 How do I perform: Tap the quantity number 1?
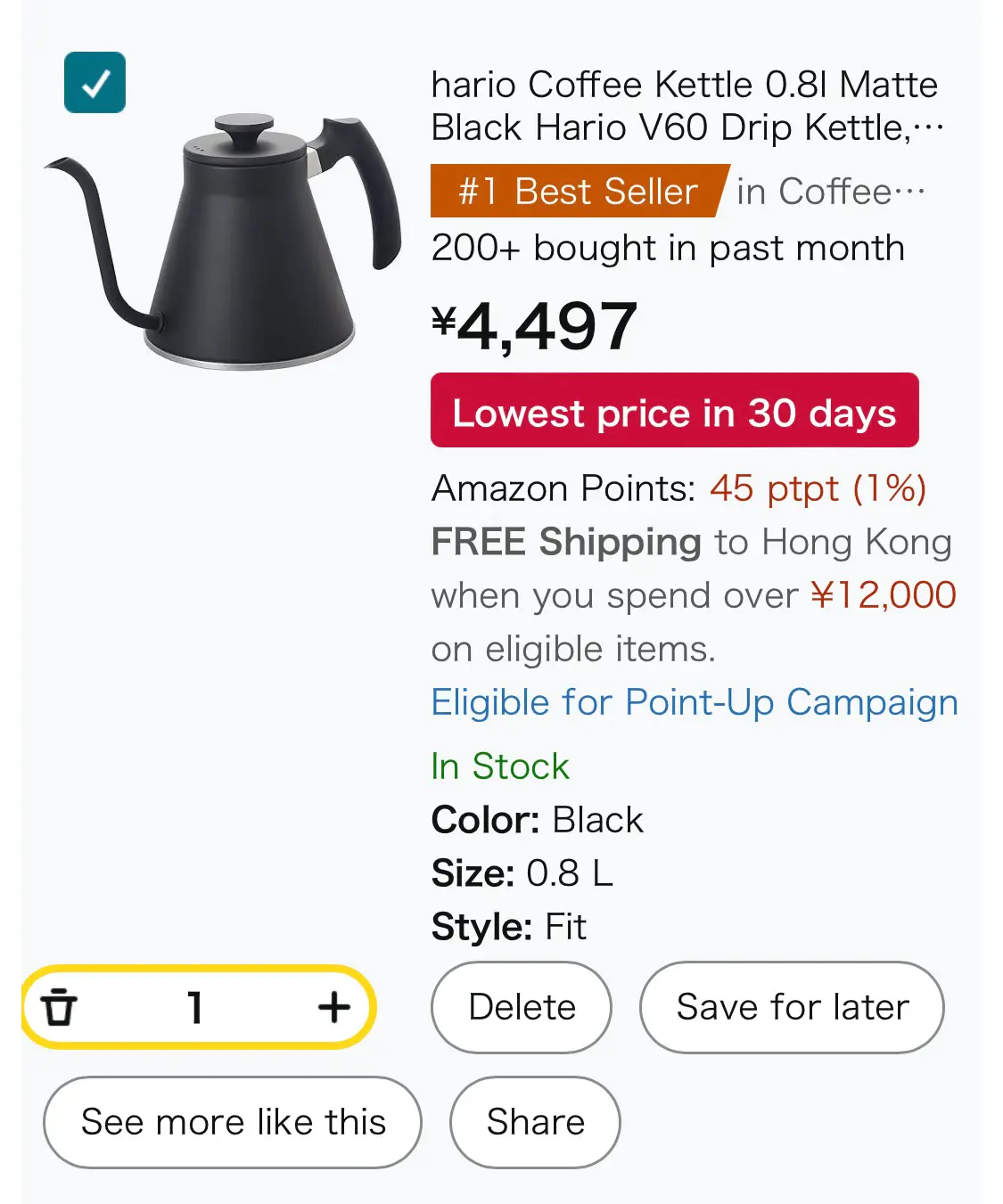(195, 1007)
